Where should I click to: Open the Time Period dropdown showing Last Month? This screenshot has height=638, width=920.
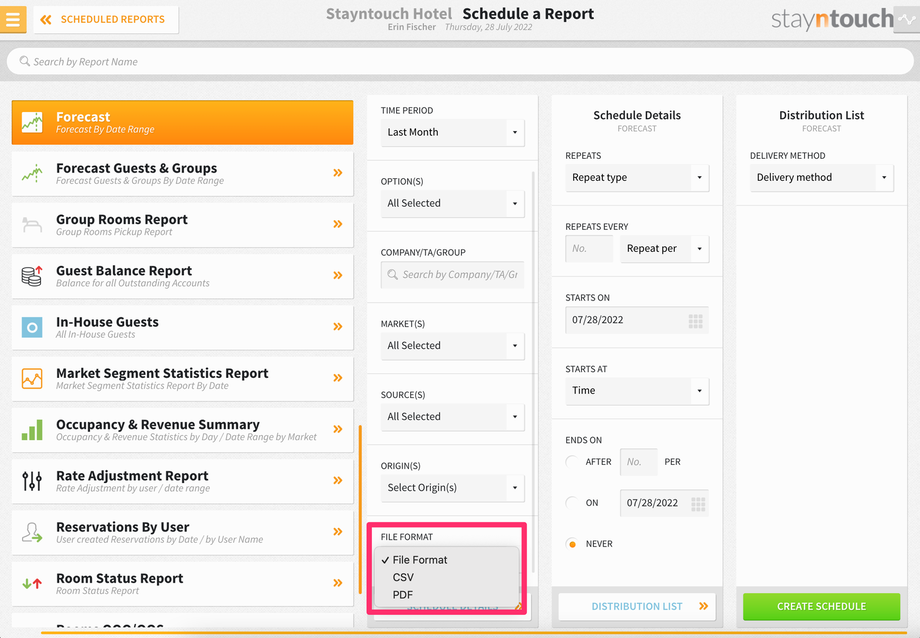[x=452, y=133]
